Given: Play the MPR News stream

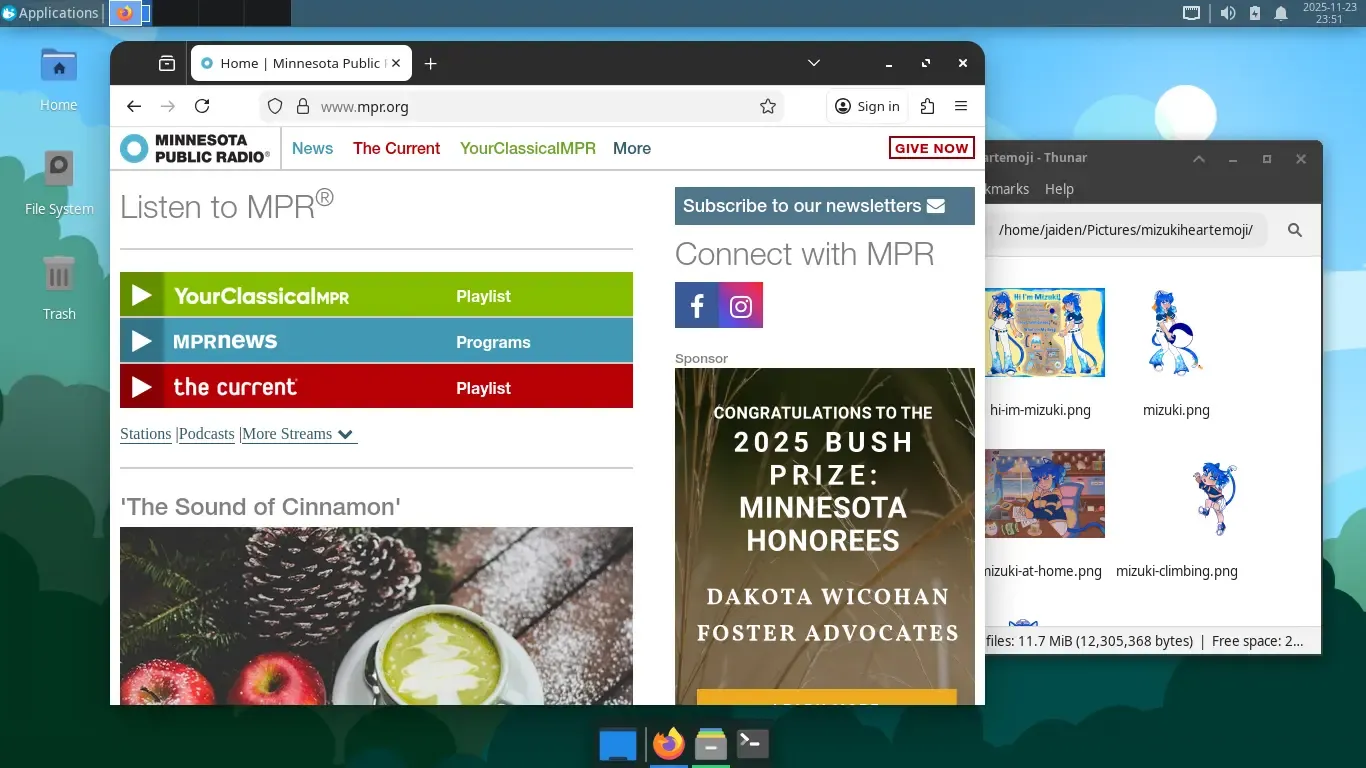Looking at the screenshot, I should (x=142, y=341).
